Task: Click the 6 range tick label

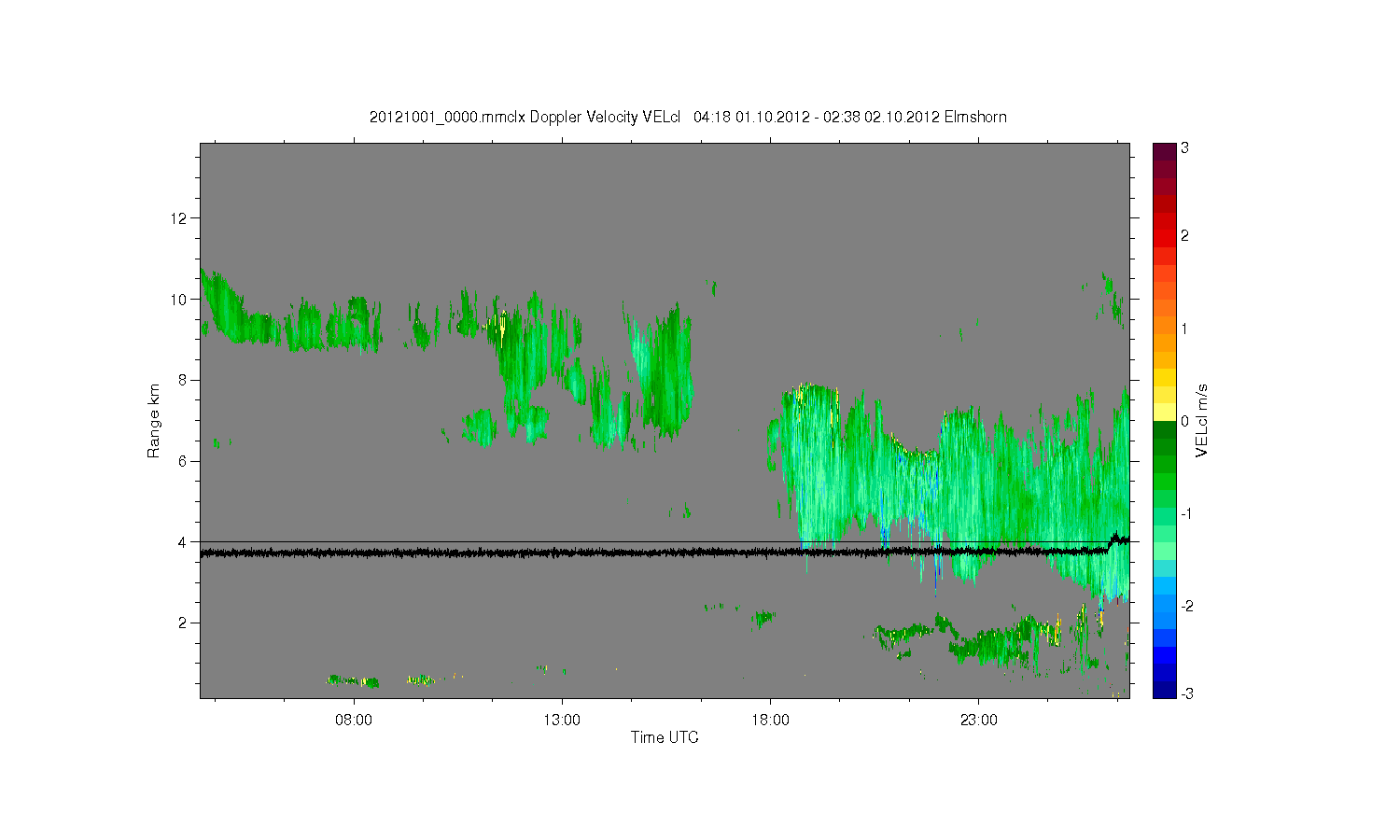Action: (x=183, y=461)
